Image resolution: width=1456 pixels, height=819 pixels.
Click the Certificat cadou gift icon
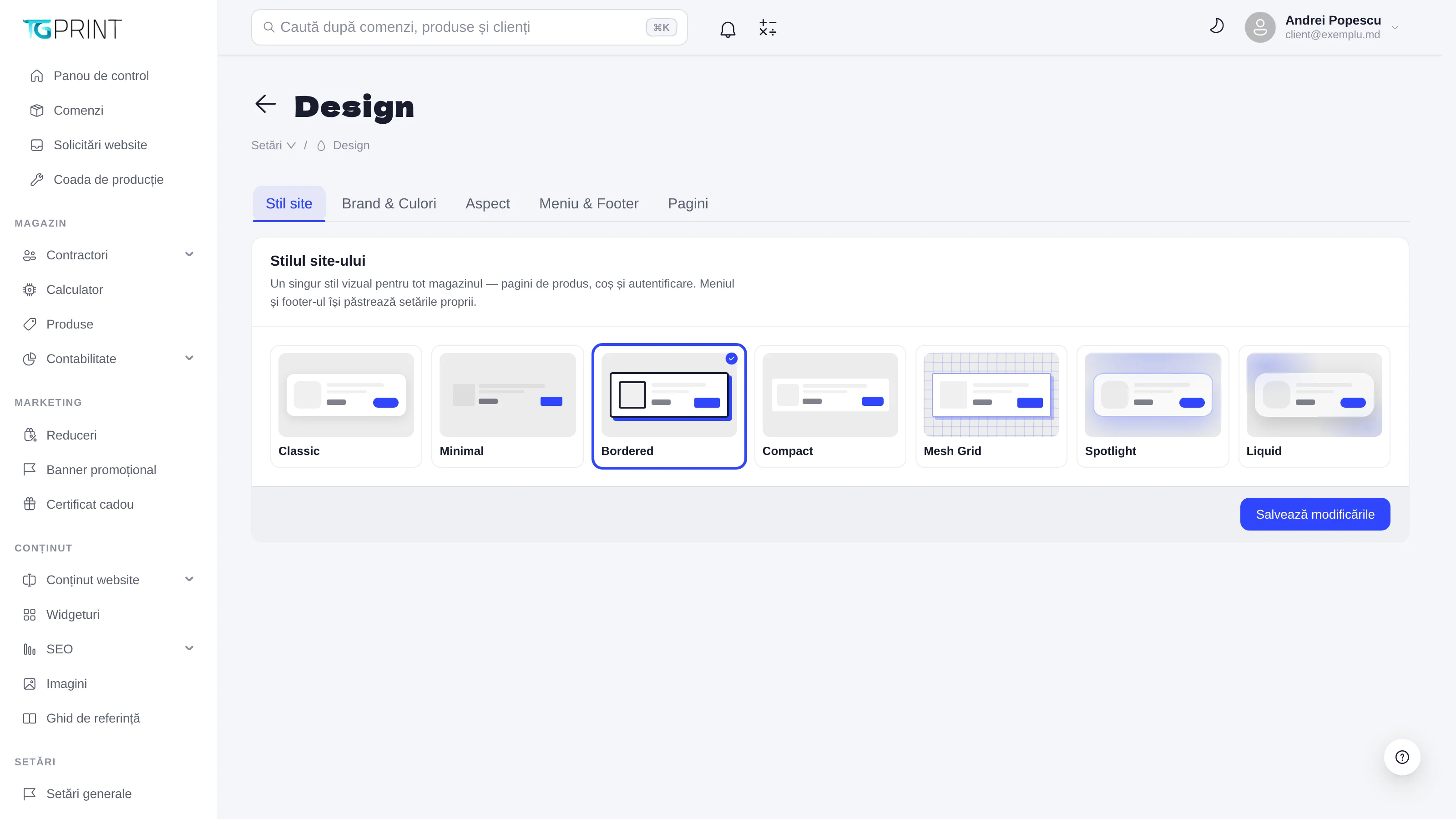30,504
